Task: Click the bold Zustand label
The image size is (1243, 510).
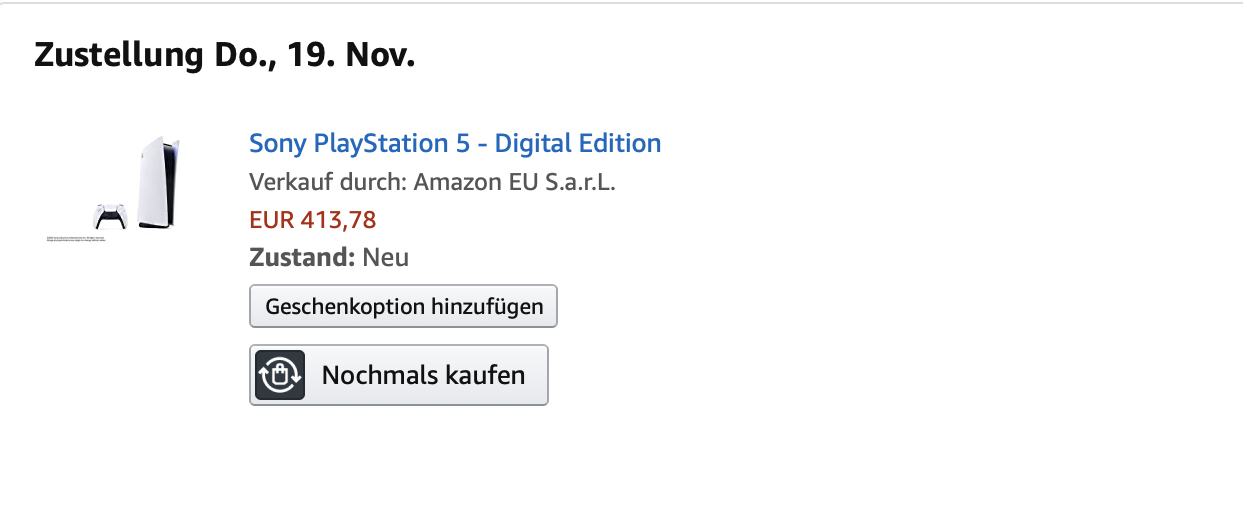Action: [301, 257]
